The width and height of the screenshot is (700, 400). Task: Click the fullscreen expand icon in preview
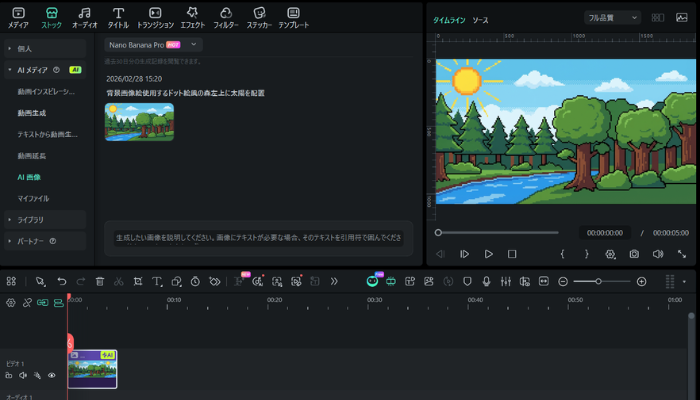click(681, 254)
